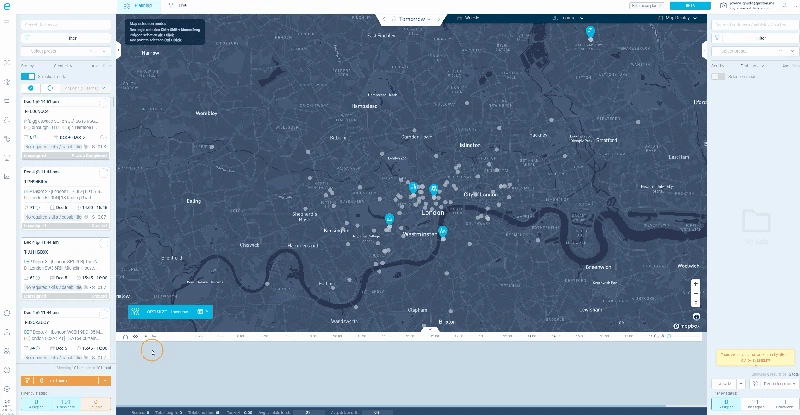Viewport: 800px width, 415px height.
Task: Enable the grey toggle in right panel
Action: tap(718, 77)
